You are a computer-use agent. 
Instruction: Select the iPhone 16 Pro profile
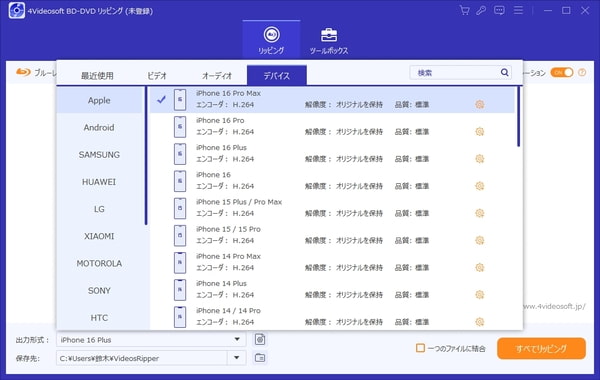point(332,126)
